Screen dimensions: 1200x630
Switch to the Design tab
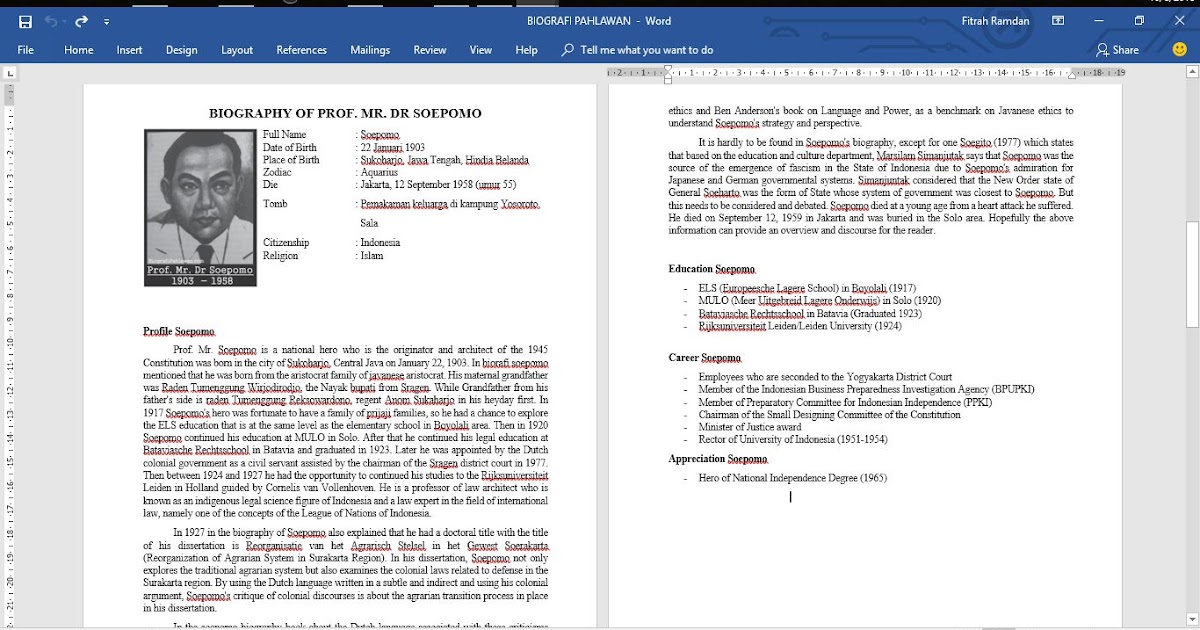[182, 50]
